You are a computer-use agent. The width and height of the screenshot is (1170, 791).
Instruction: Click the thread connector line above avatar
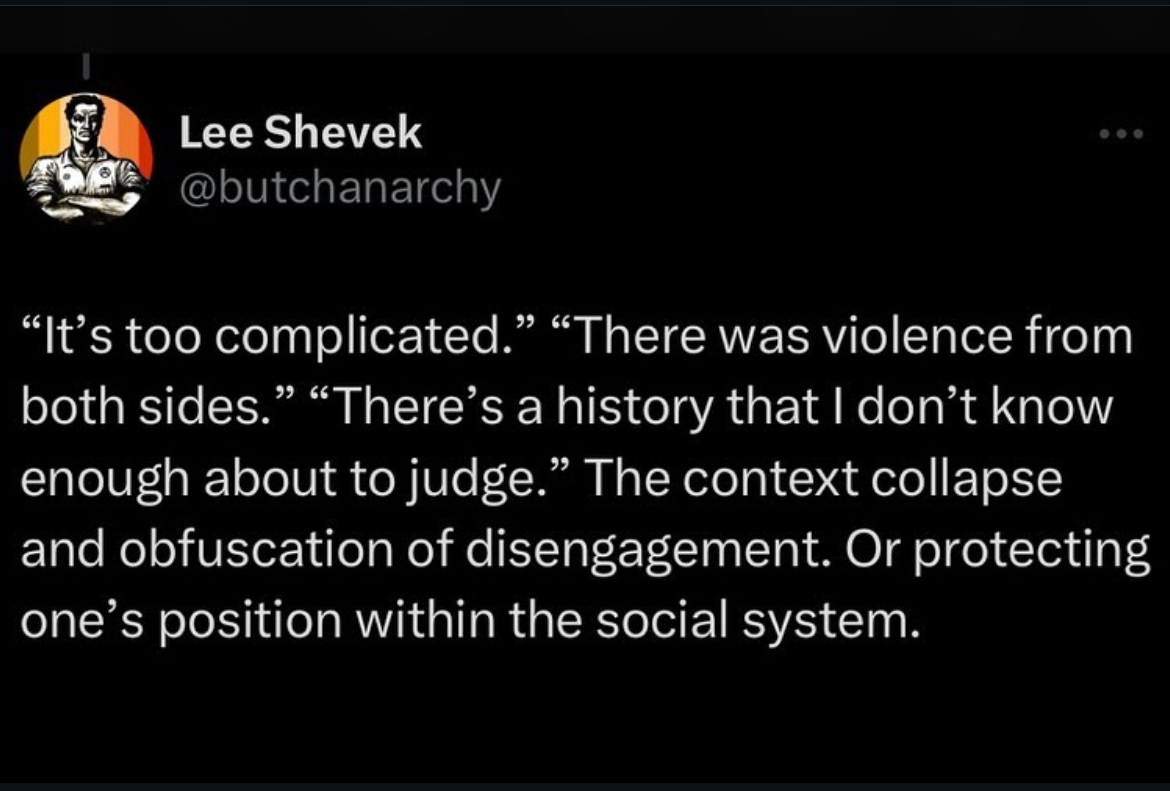86,66
